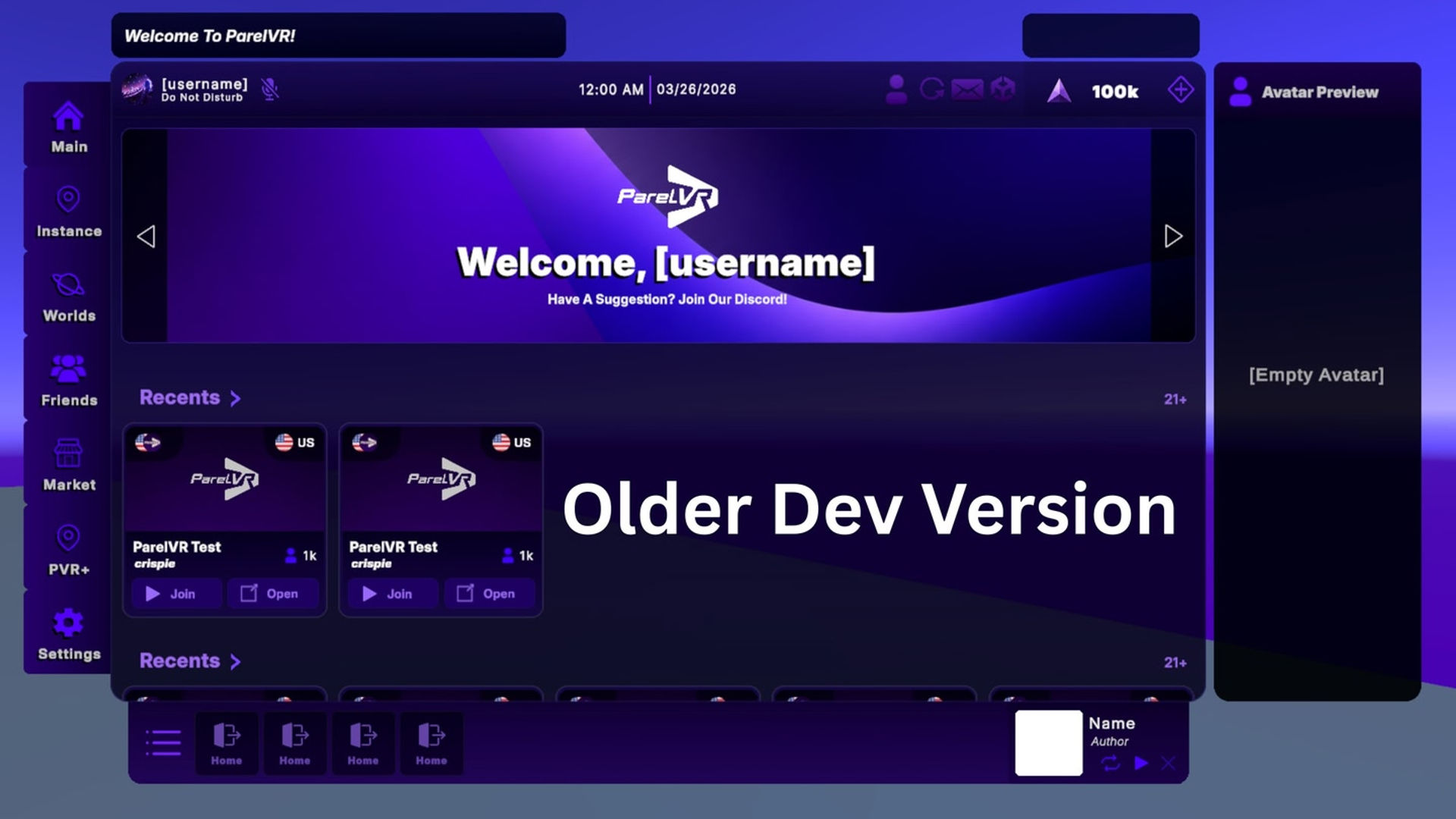Click the cube icon in top bar
The width and height of the screenshot is (1456, 819).
point(1003,89)
